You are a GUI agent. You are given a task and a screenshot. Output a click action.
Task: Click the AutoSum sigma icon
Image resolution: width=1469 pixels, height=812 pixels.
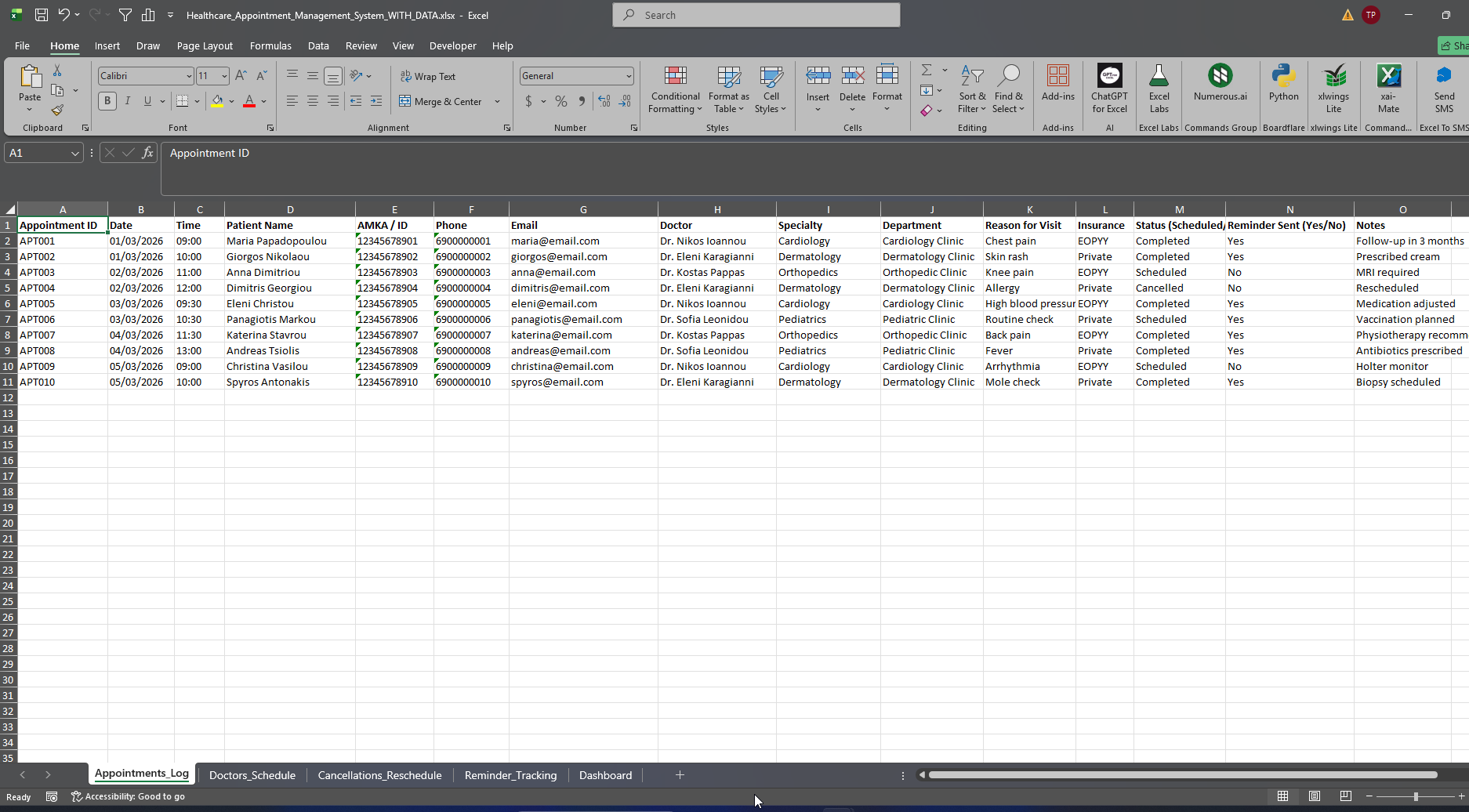coord(927,71)
